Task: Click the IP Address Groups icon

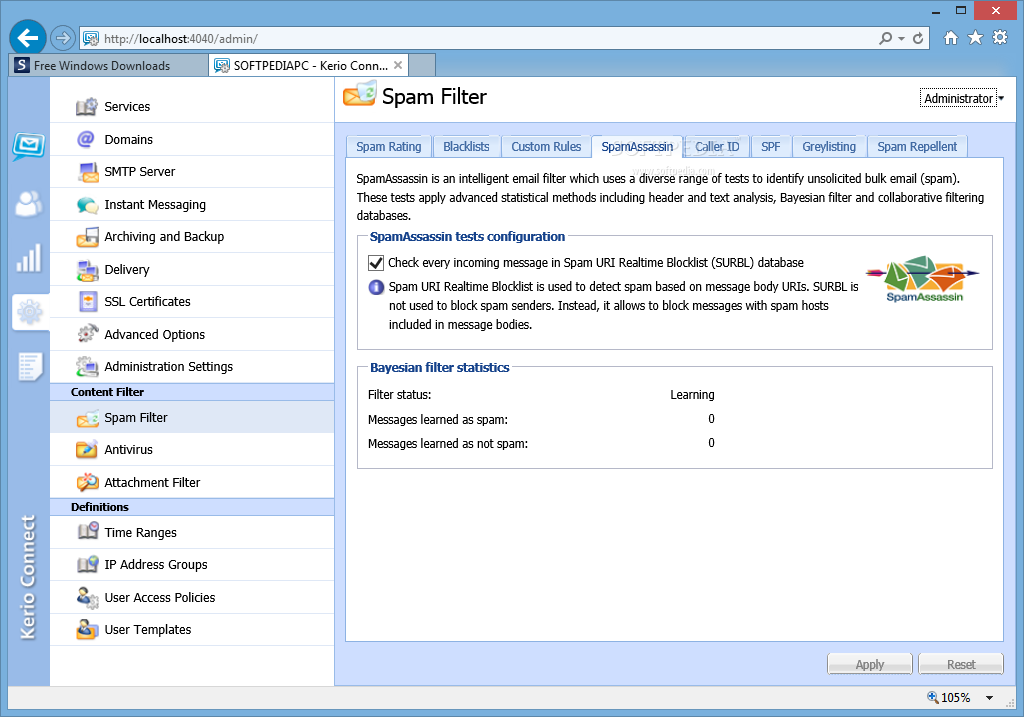Action: click(x=88, y=564)
